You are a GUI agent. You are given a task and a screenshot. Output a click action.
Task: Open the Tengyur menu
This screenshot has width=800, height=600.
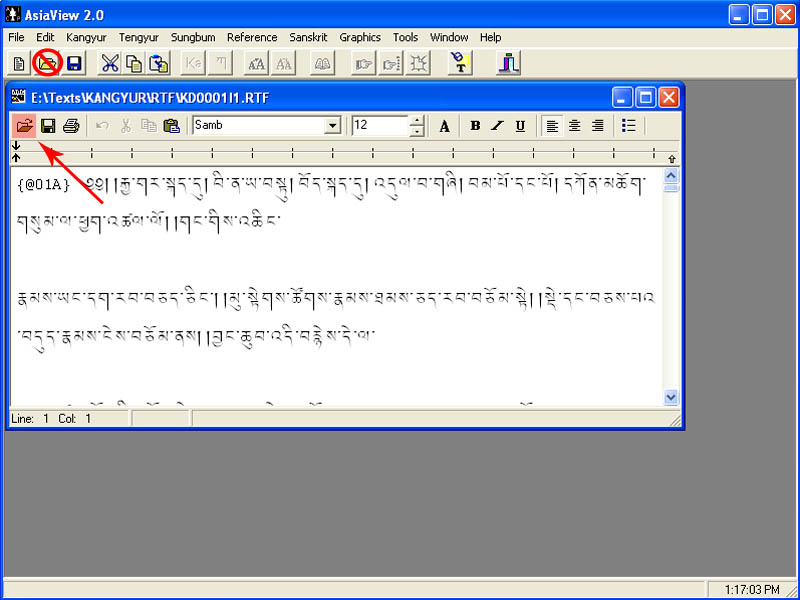[139, 37]
